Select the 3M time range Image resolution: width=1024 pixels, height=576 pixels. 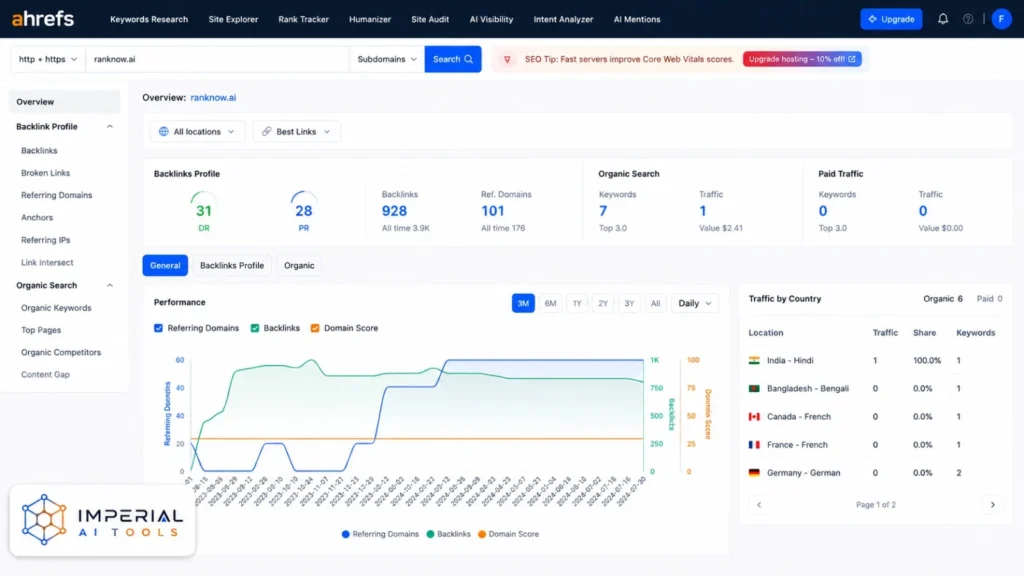(x=523, y=303)
